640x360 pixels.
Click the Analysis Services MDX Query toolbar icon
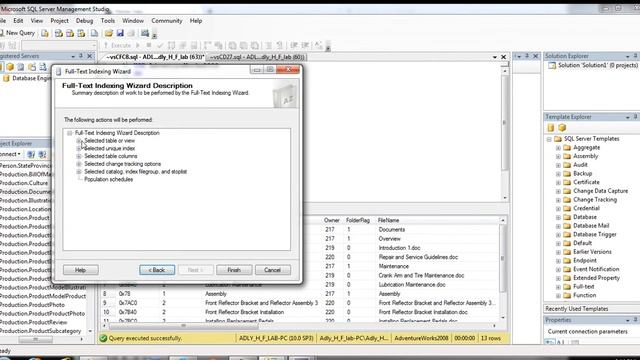click(x=59, y=33)
